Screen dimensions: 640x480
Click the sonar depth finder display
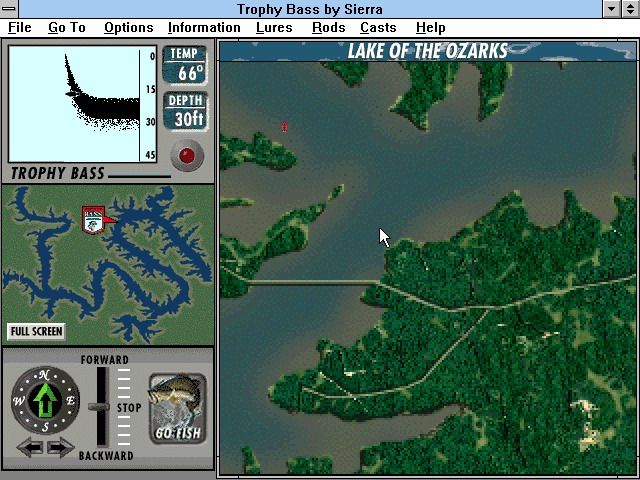tap(82, 104)
